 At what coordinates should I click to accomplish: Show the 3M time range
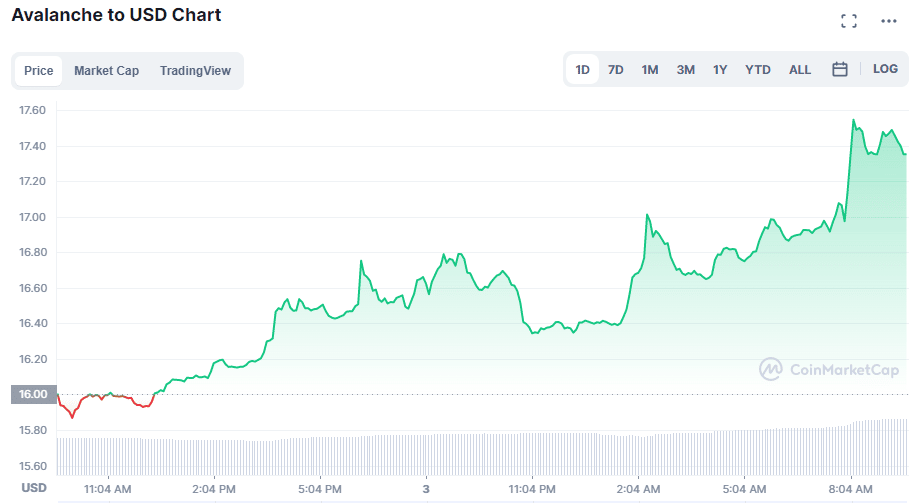point(685,70)
